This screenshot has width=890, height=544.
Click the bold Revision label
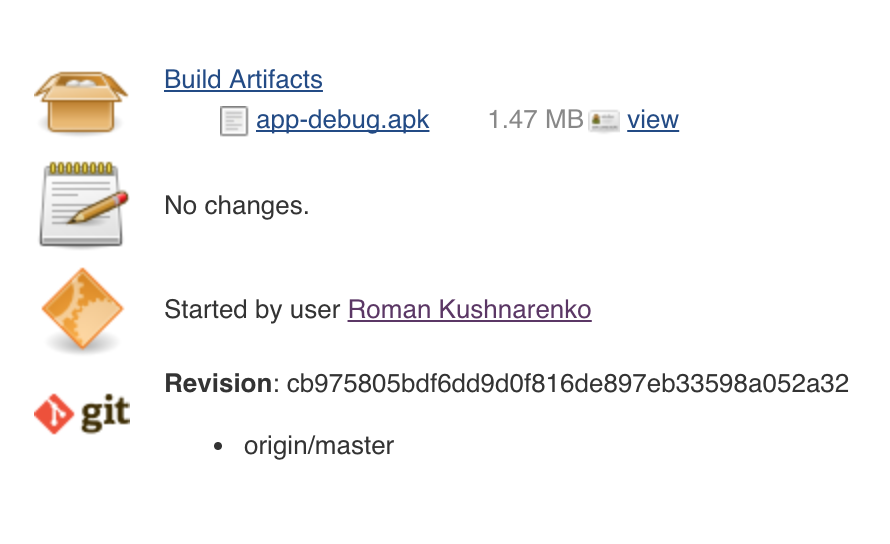217,383
